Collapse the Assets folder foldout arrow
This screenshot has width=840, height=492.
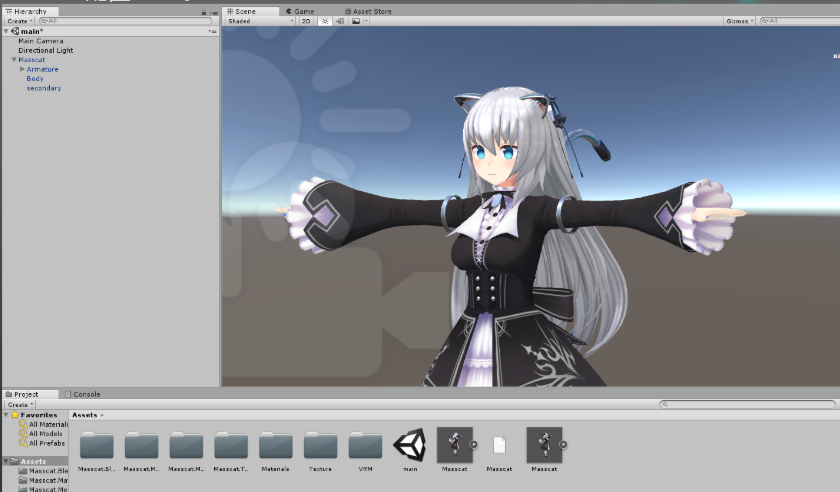(6, 461)
